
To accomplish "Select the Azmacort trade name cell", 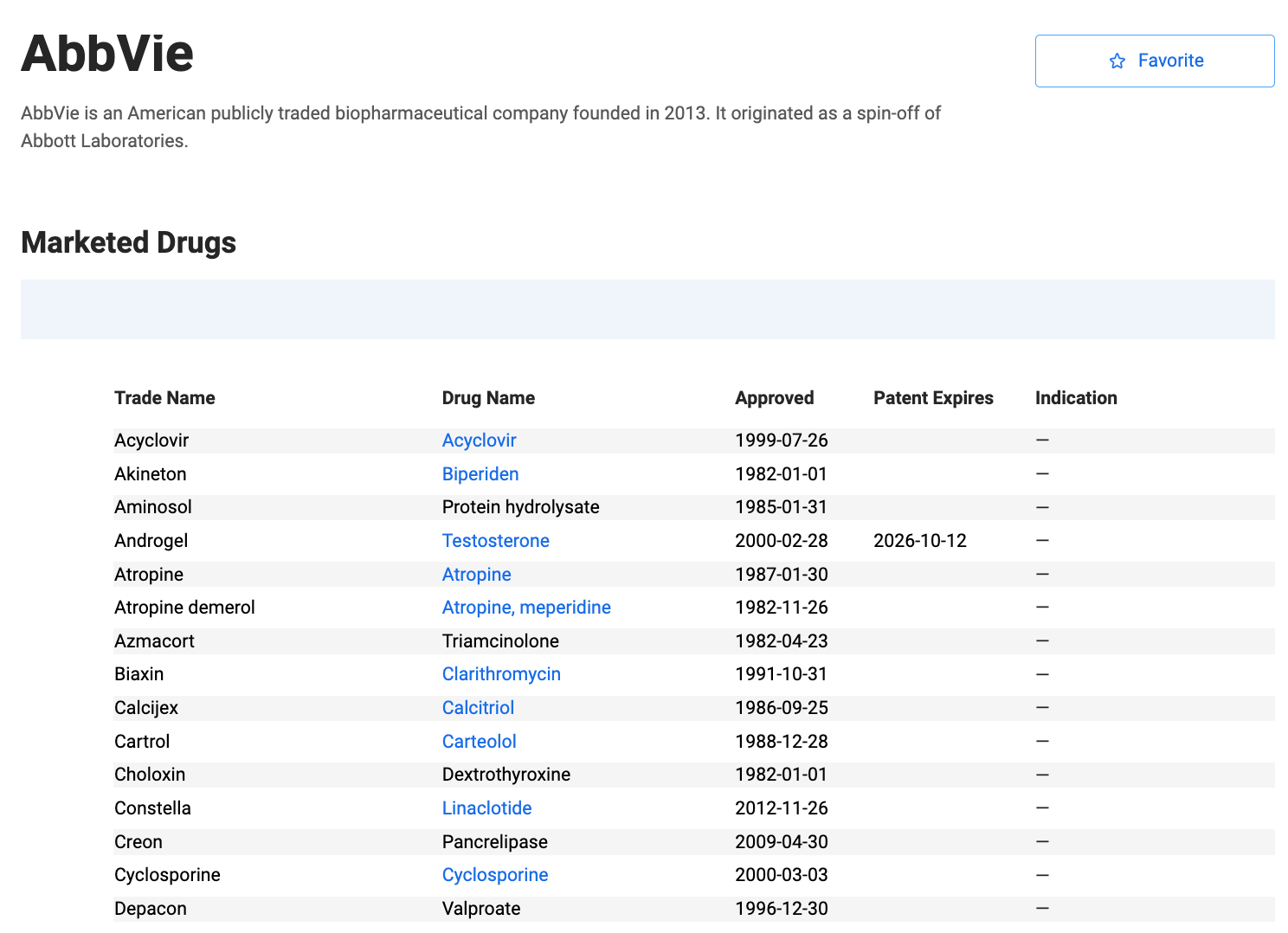I will click(x=154, y=641).
